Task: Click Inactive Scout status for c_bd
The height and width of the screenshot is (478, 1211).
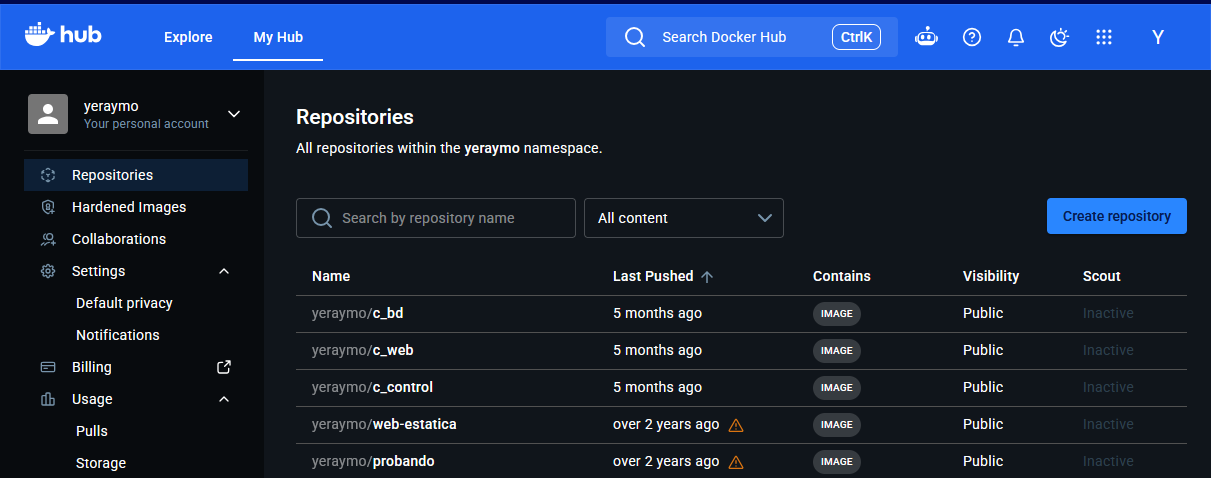Action: click(1108, 313)
